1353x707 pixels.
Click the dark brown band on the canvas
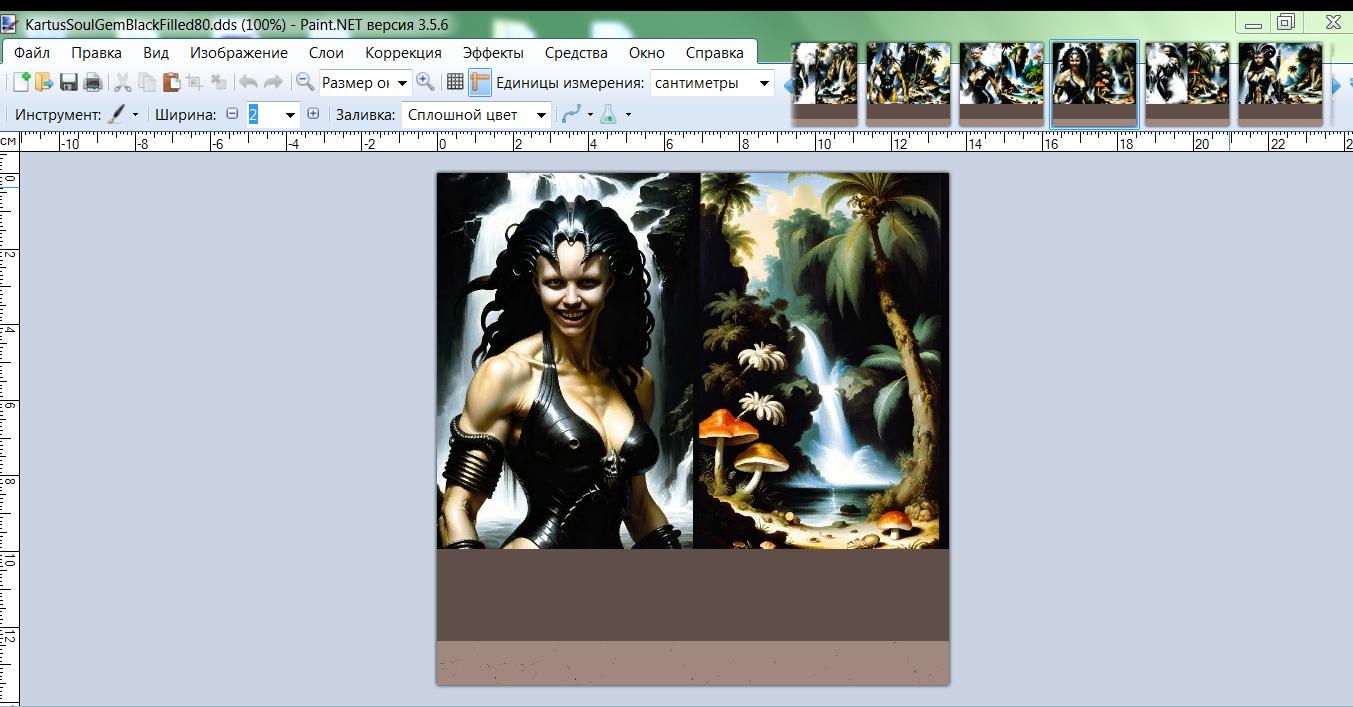tap(693, 595)
